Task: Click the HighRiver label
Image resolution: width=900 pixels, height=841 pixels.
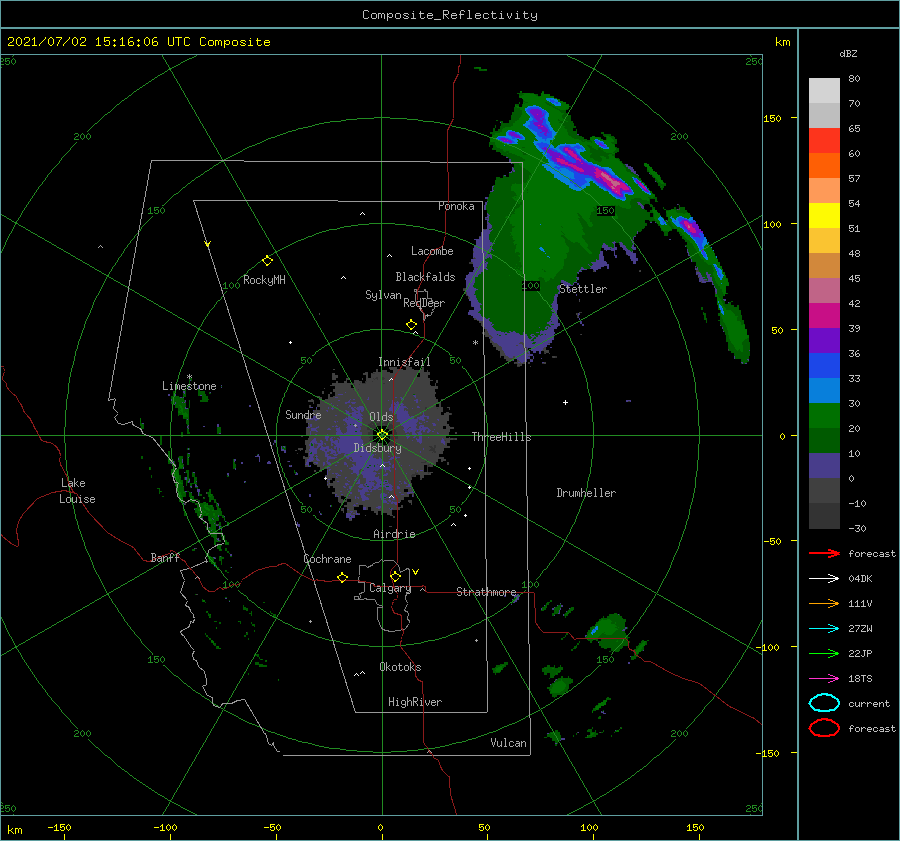Action: coord(415,702)
